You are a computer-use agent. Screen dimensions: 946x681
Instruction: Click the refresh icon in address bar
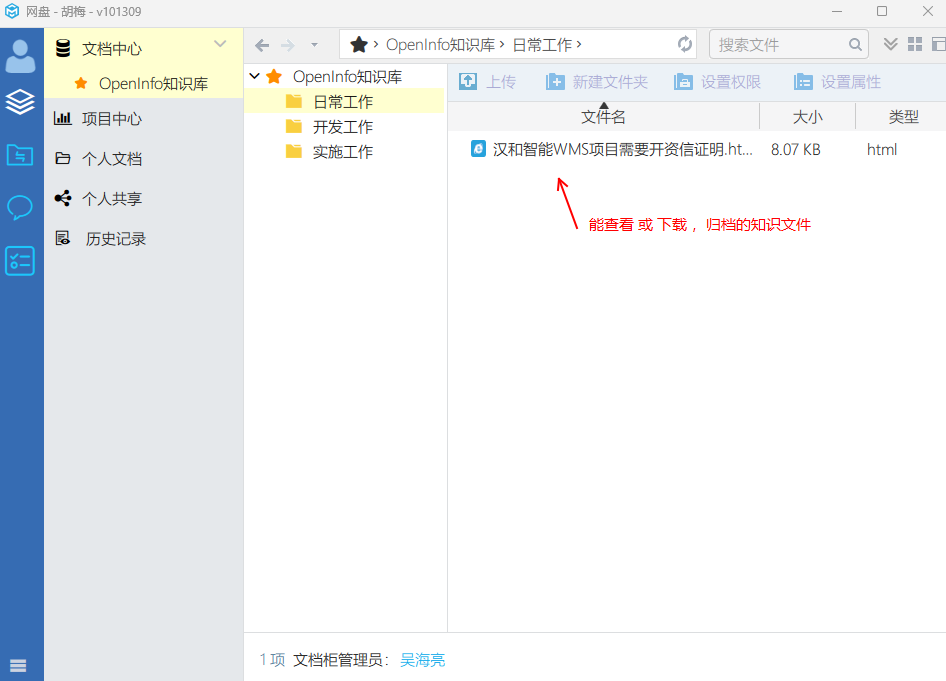pos(685,44)
